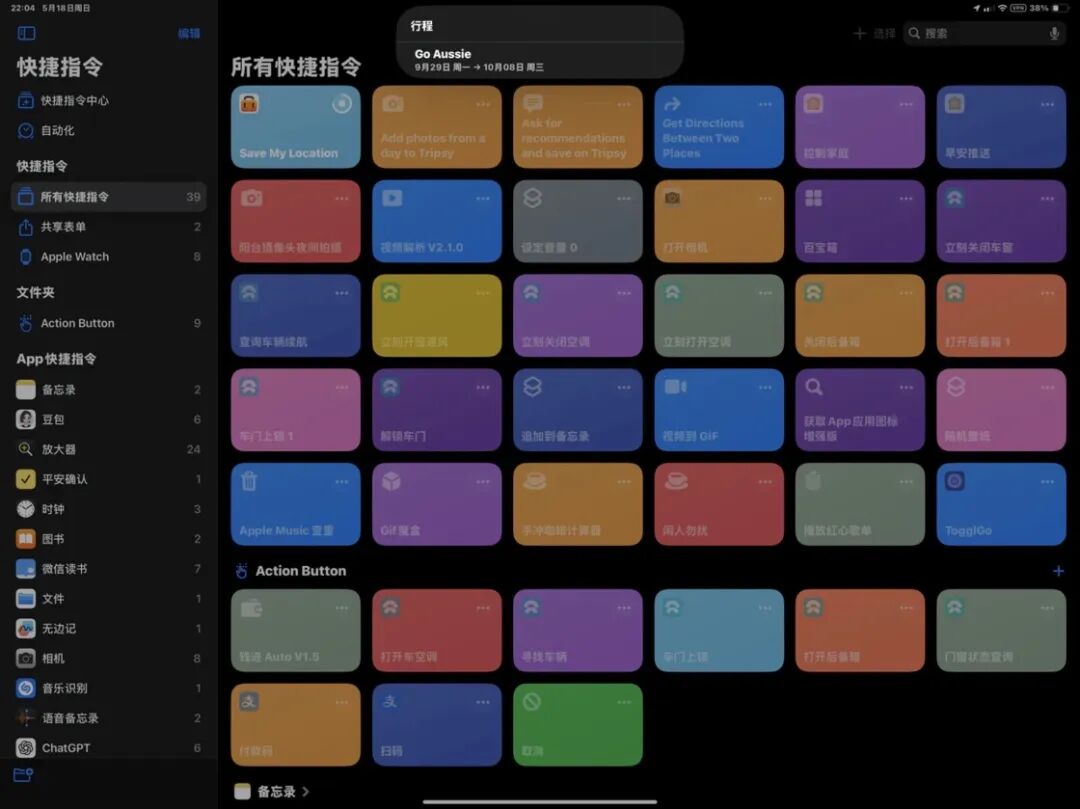
Task: Select 平安确认 in the sidebar
Action: [109, 479]
